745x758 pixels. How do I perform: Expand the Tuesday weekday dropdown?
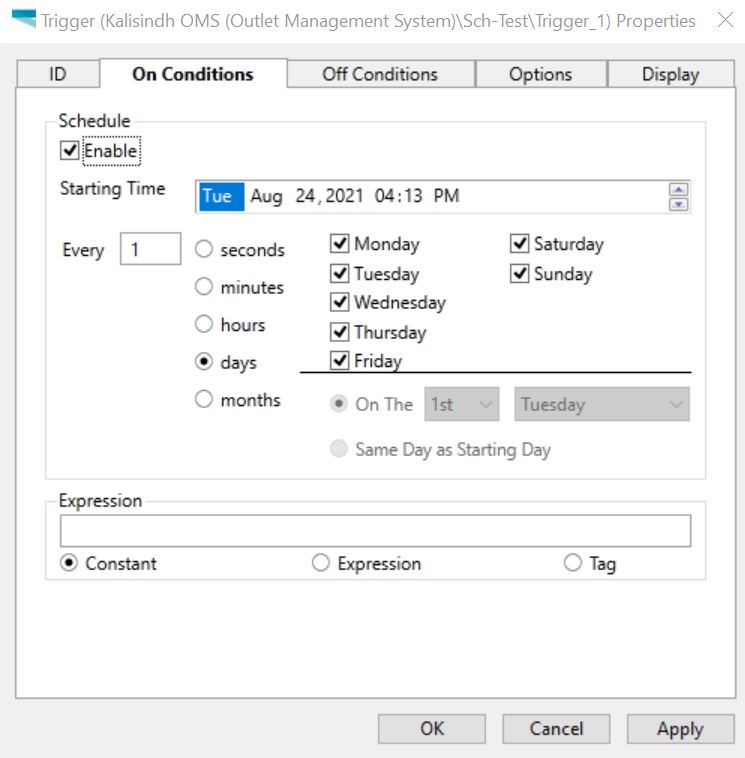pos(602,404)
